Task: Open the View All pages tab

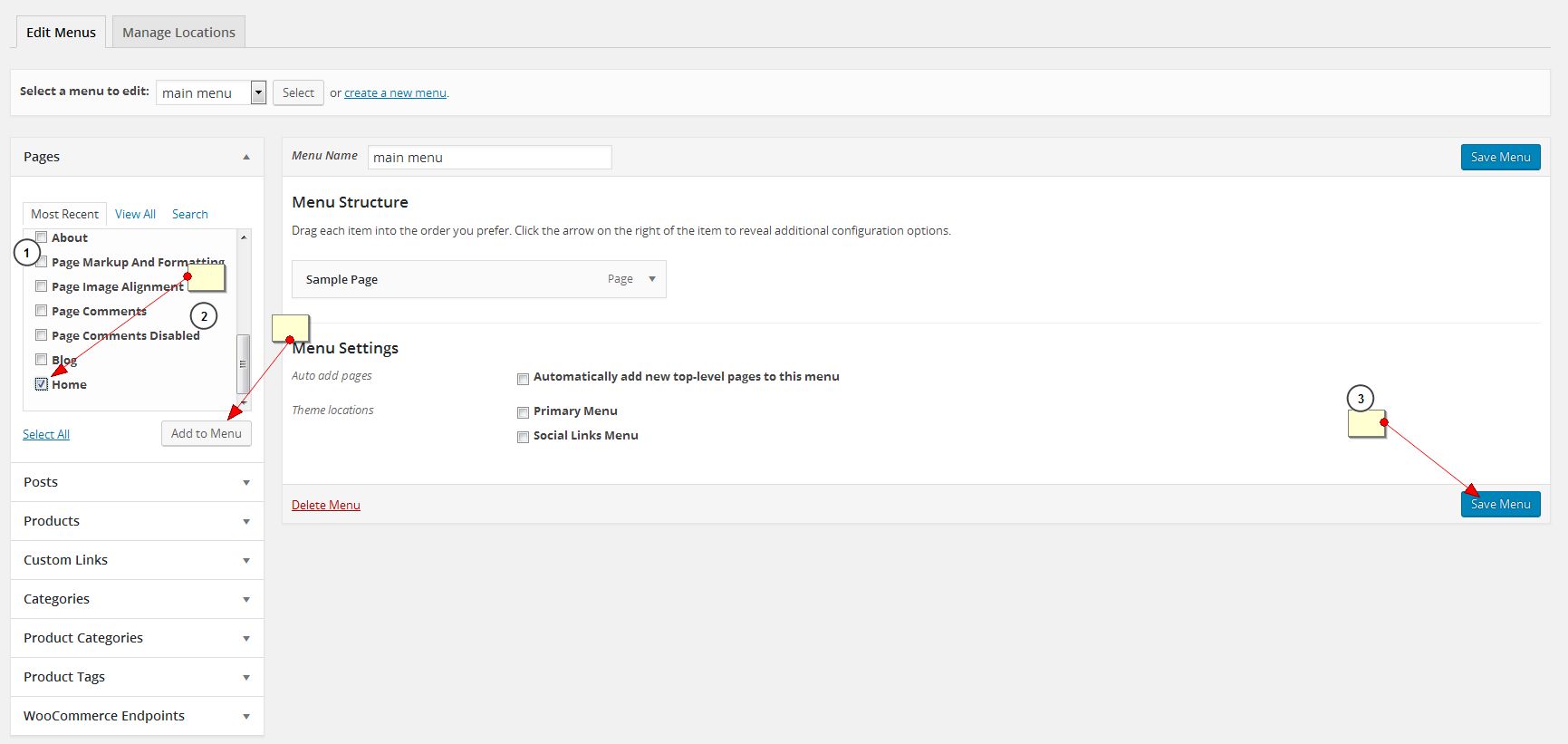Action: click(x=135, y=214)
